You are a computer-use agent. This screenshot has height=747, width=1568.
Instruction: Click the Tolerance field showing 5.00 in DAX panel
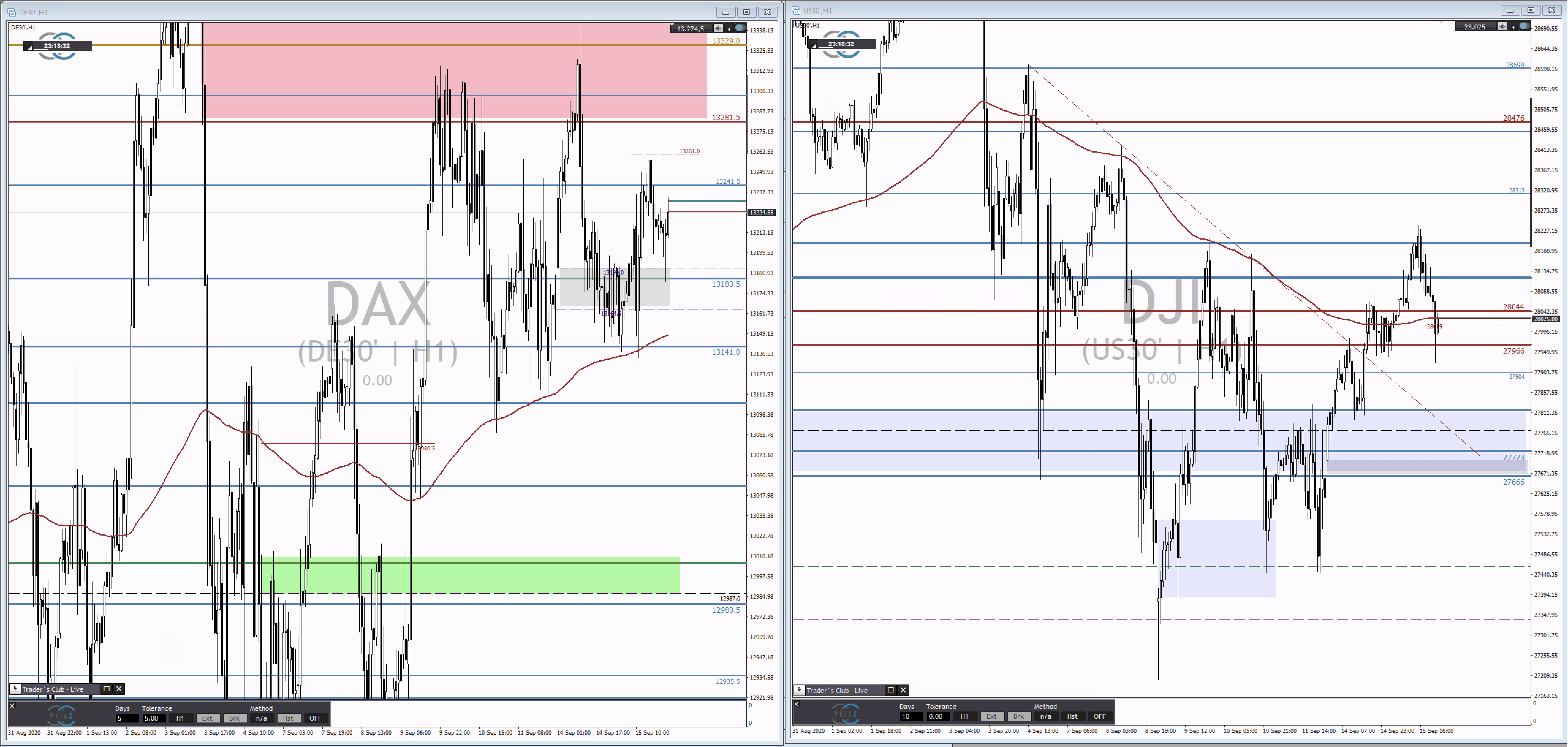point(154,719)
